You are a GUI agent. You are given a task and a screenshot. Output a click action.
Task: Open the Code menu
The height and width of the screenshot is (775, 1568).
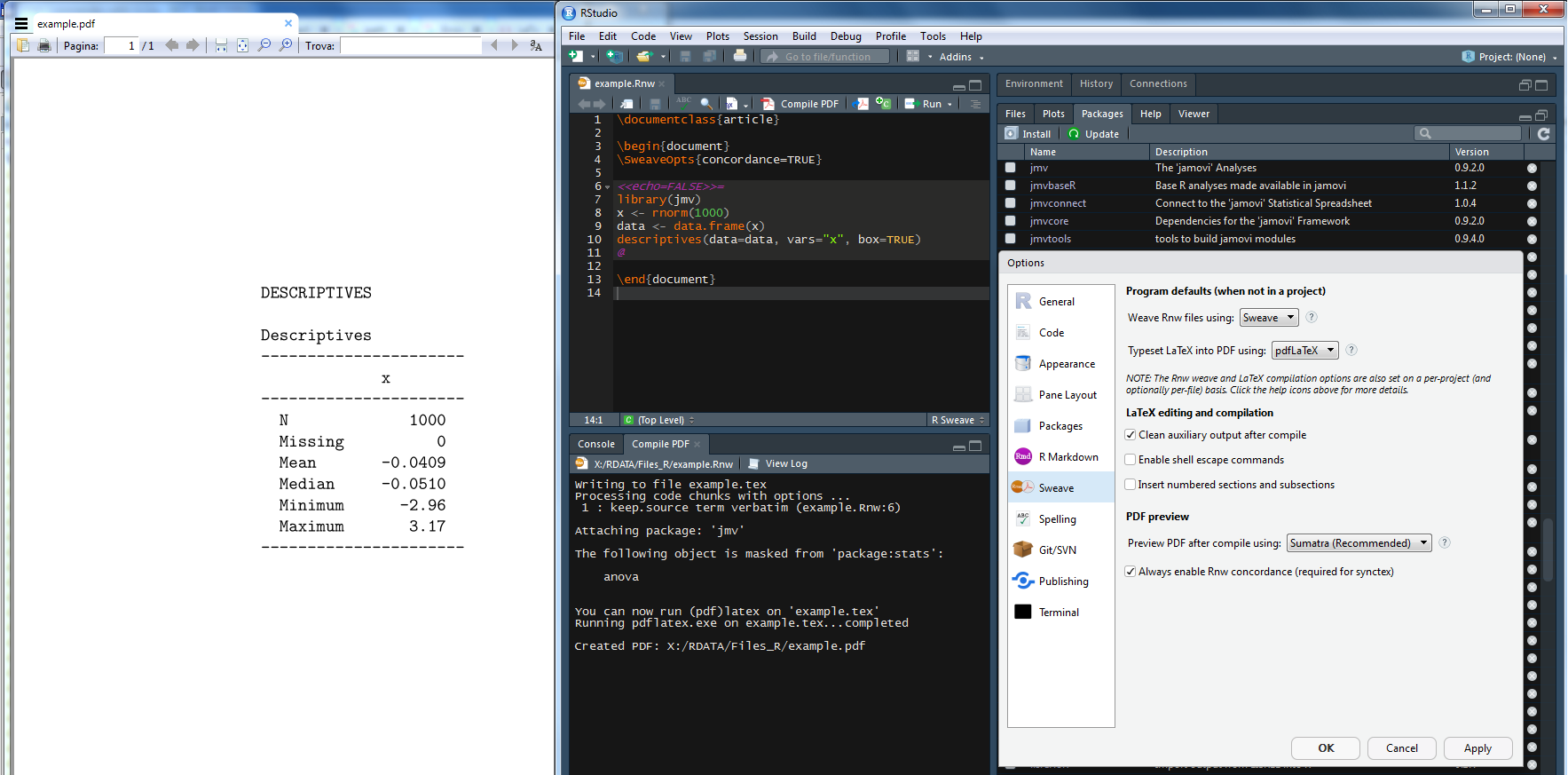coord(643,36)
